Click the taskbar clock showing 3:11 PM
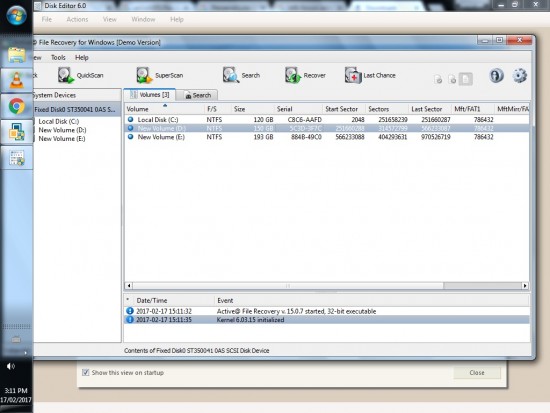550x413 pixels. (x=16, y=395)
